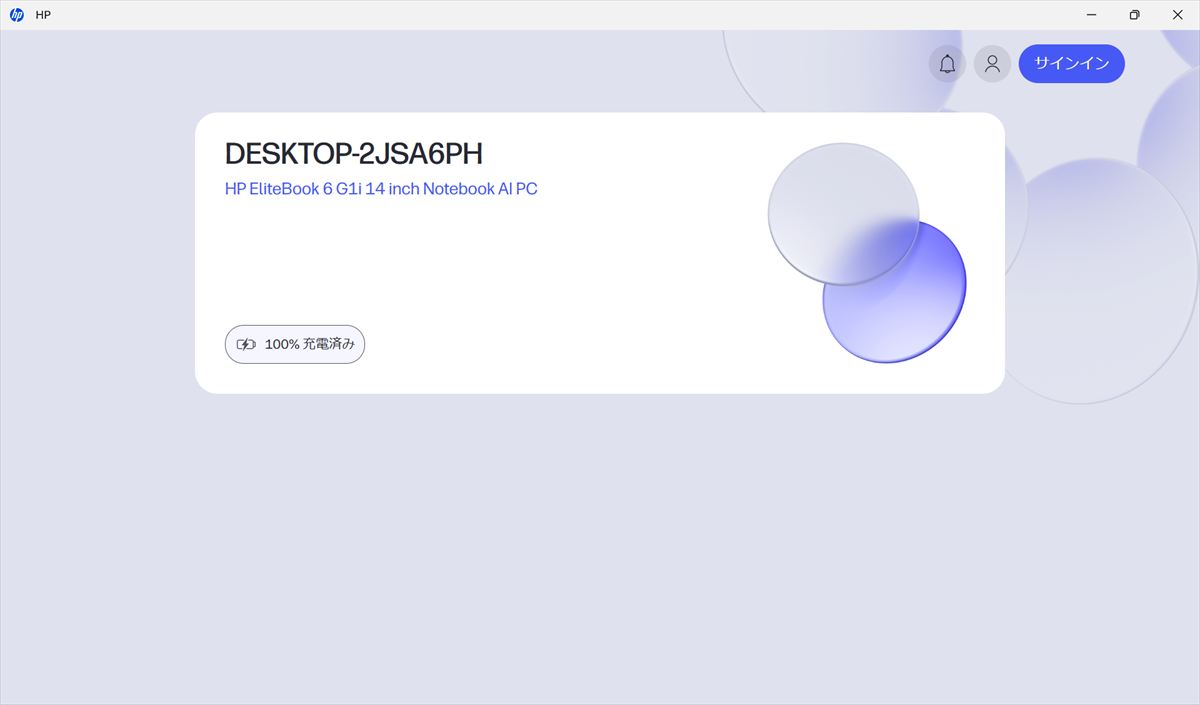The height and width of the screenshot is (705, 1200).
Task: Select the 100% 充電済み status text
Action: click(309, 344)
